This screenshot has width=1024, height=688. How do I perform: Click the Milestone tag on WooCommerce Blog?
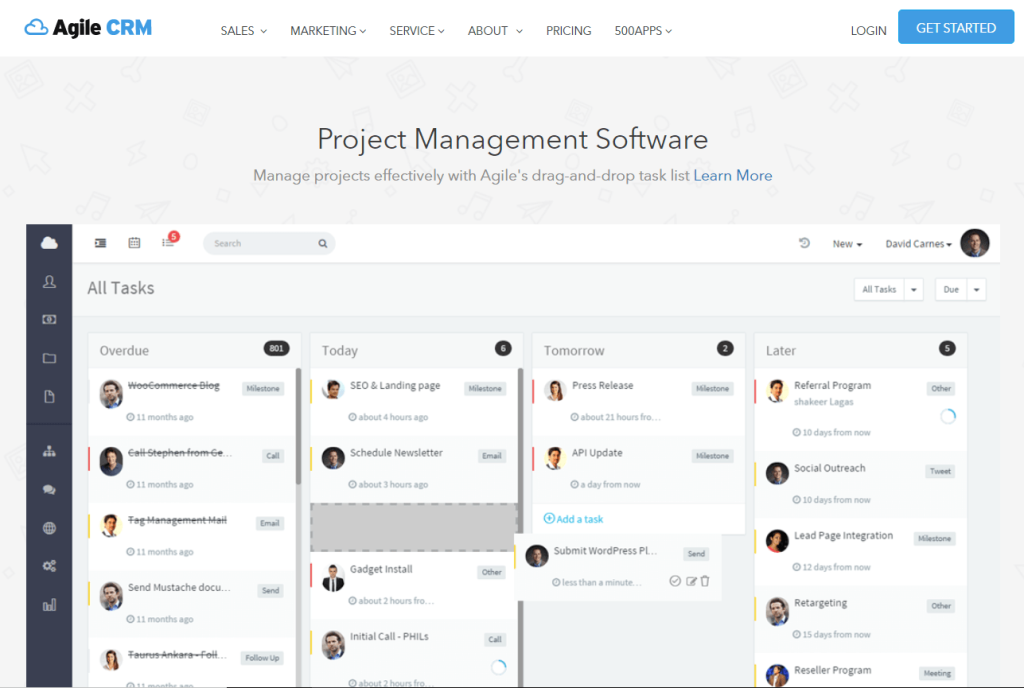click(263, 388)
